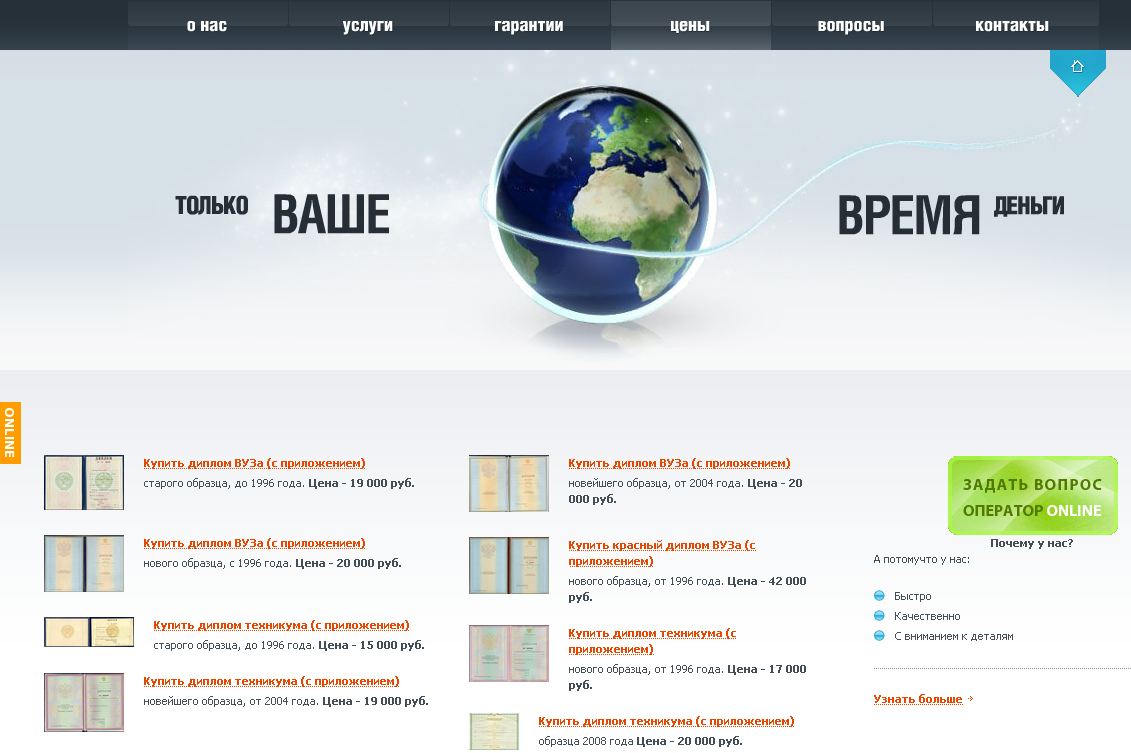Viewport: 1131px width, 753px height.
Task: Select the «цены» menu tab
Action: coord(690,25)
